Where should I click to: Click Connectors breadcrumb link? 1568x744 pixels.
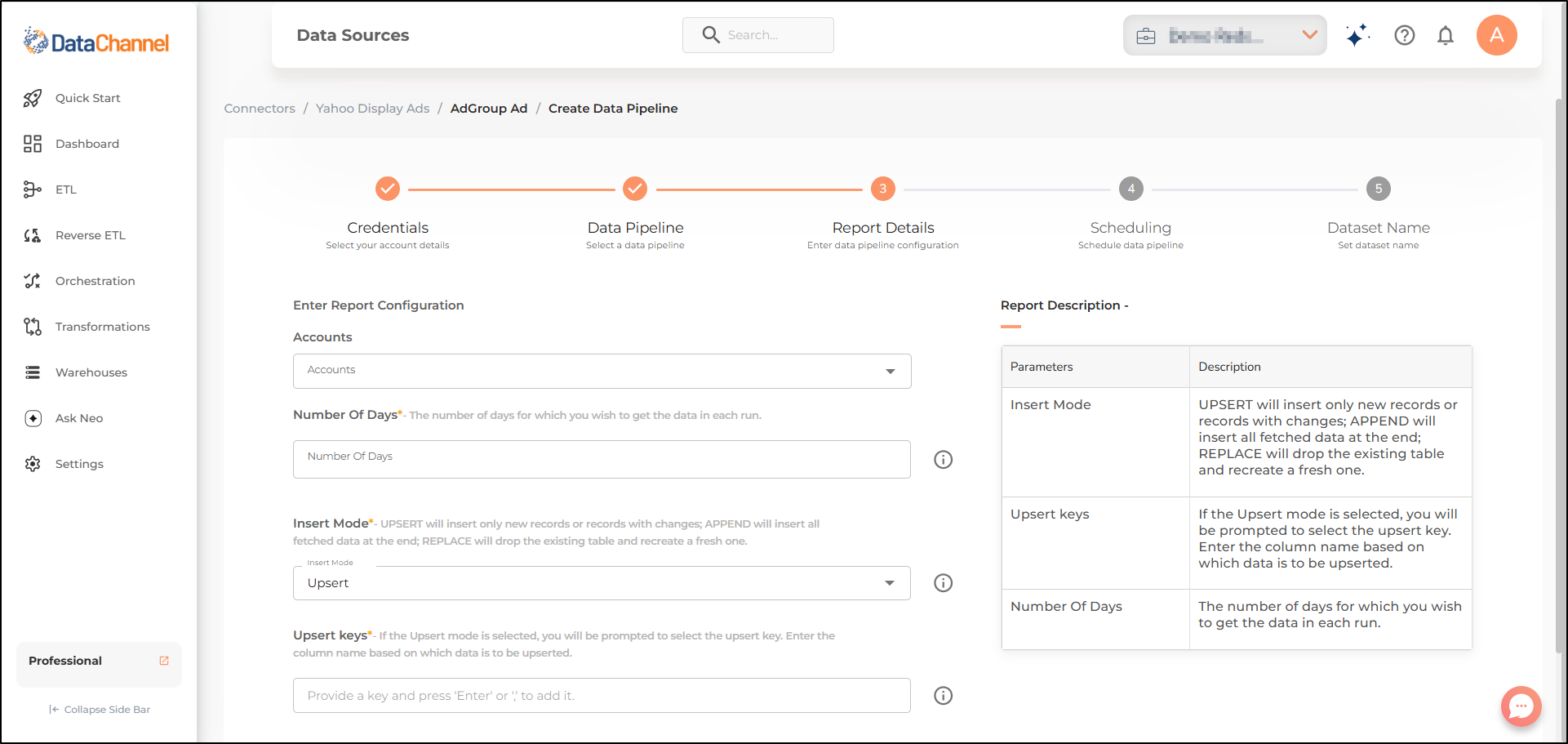(260, 109)
